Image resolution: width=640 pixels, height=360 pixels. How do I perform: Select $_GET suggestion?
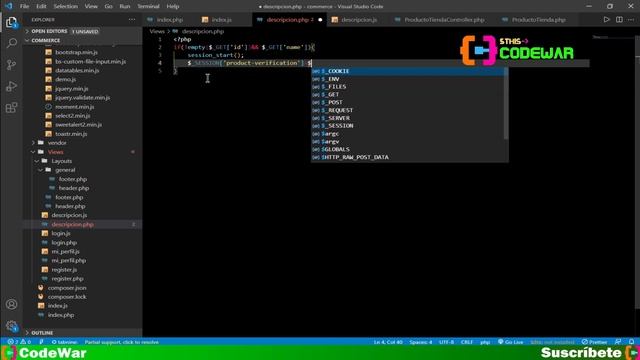(409, 94)
